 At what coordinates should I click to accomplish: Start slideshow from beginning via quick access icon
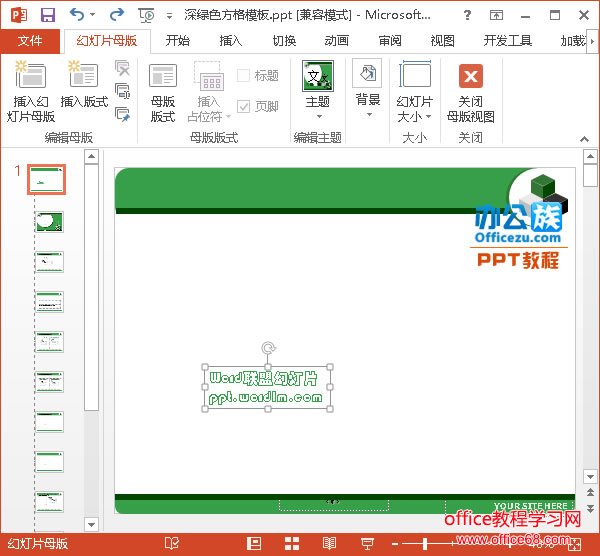click(146, 15)
